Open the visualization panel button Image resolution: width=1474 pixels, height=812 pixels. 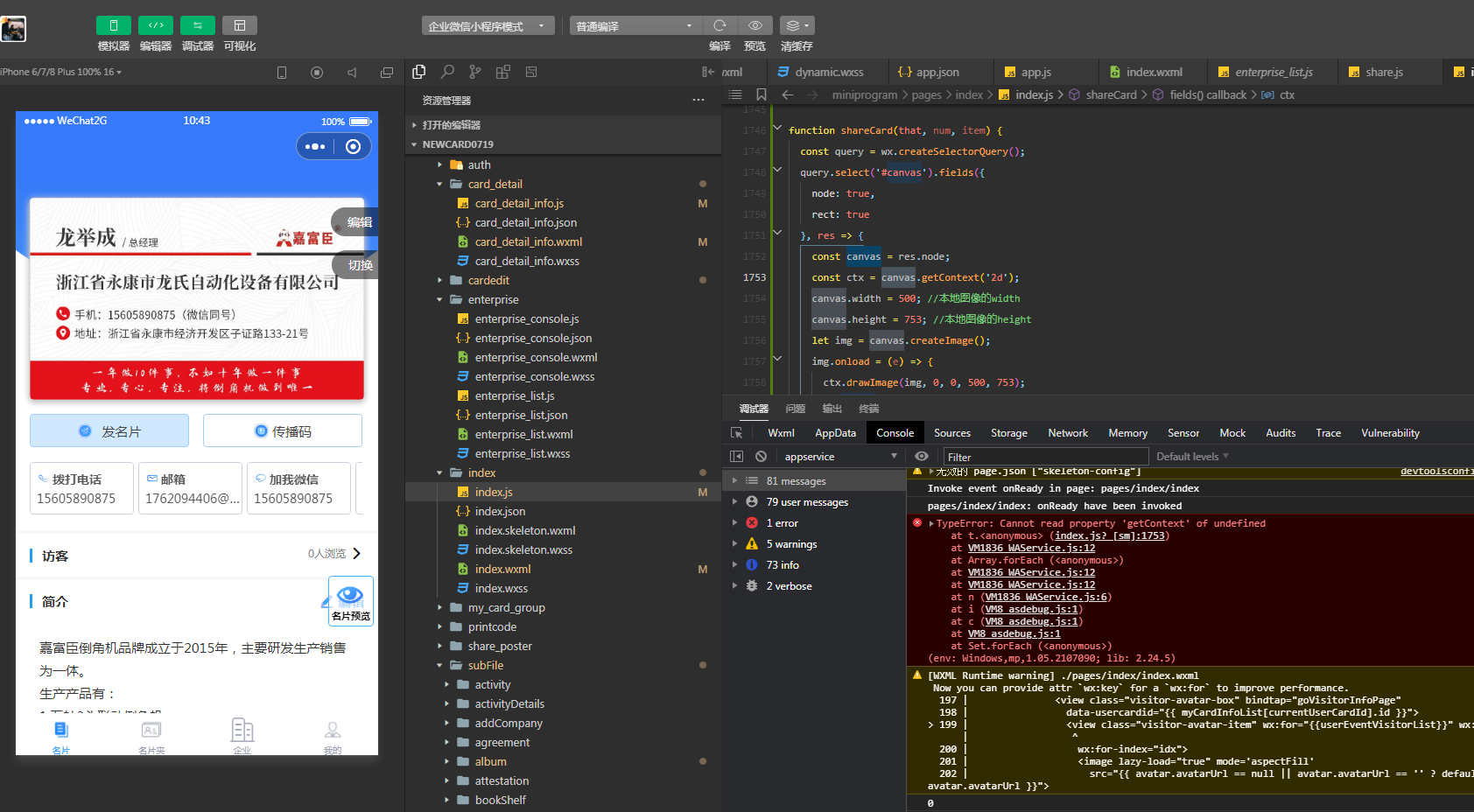239,25
